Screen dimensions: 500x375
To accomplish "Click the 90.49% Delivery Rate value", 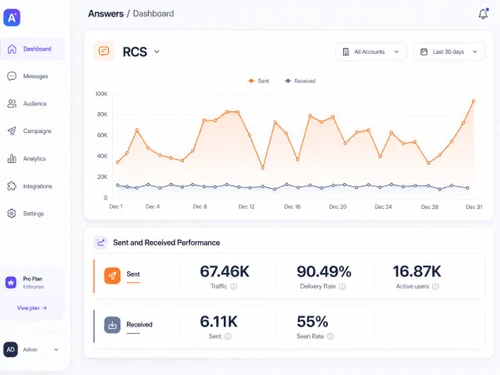I will (324, 271).
